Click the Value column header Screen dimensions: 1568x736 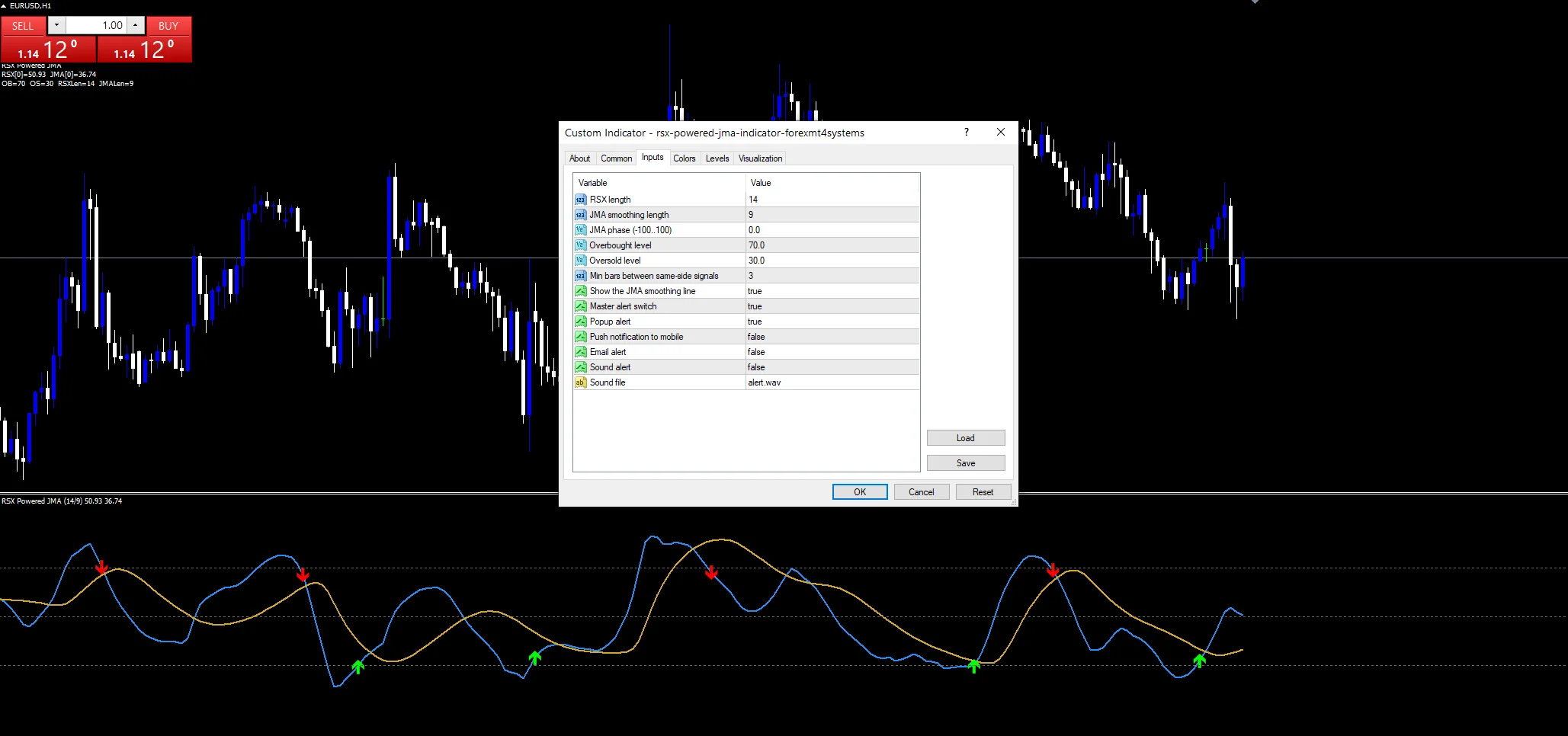coord(832,183)
